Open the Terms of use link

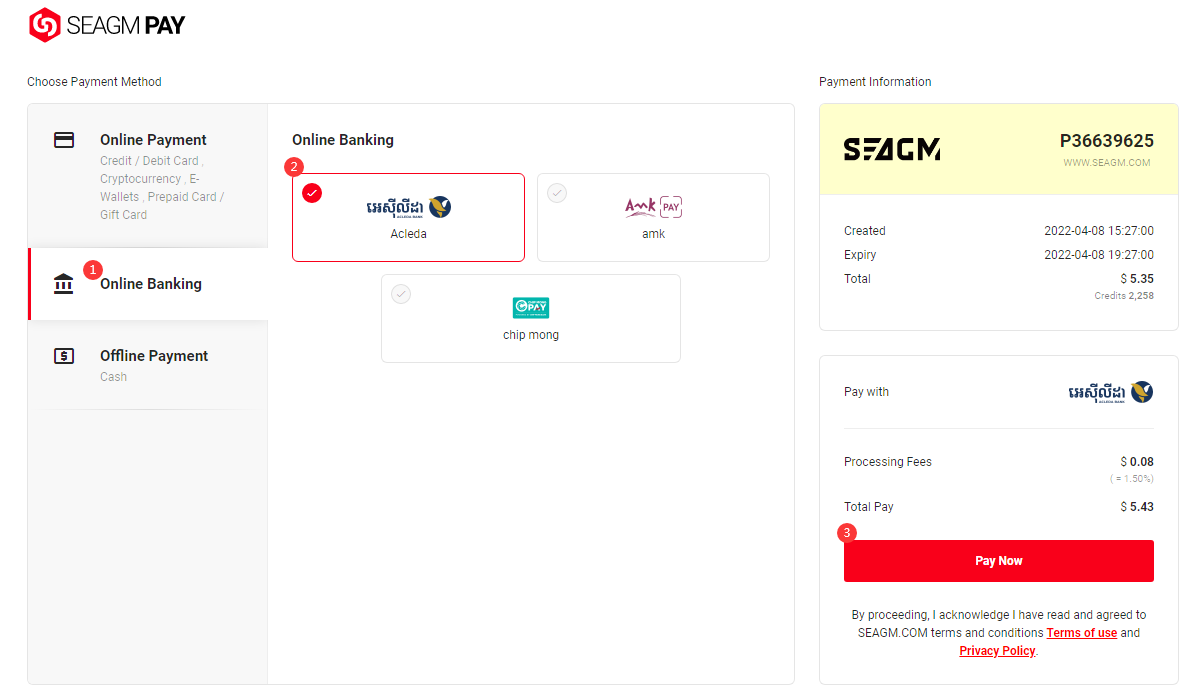pos(1082,632)
